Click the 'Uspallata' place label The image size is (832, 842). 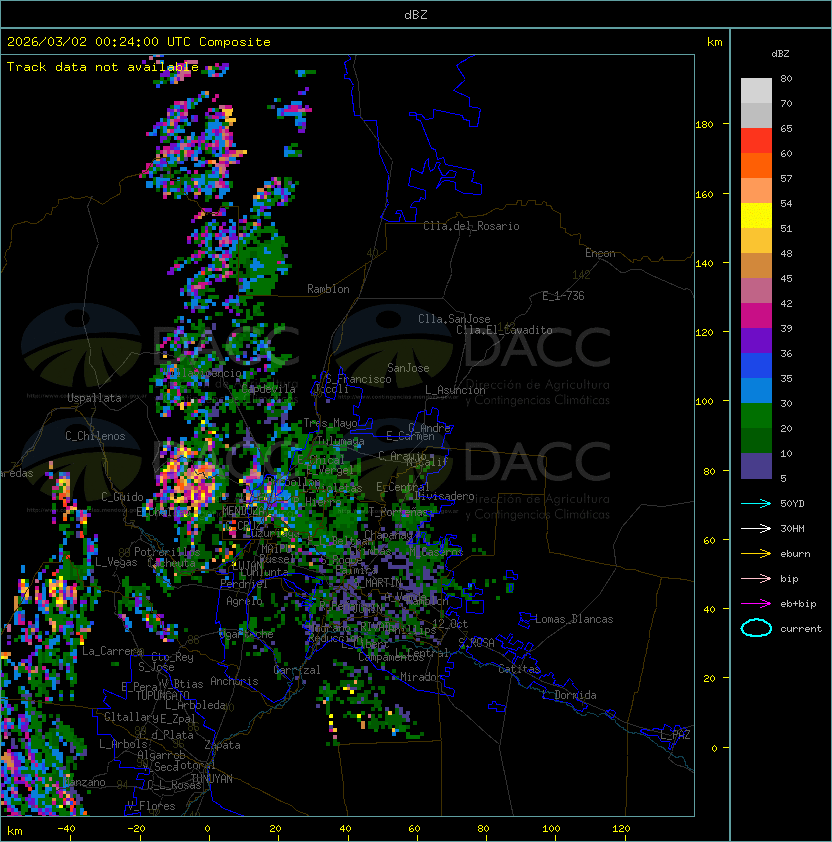click(94, 398)
